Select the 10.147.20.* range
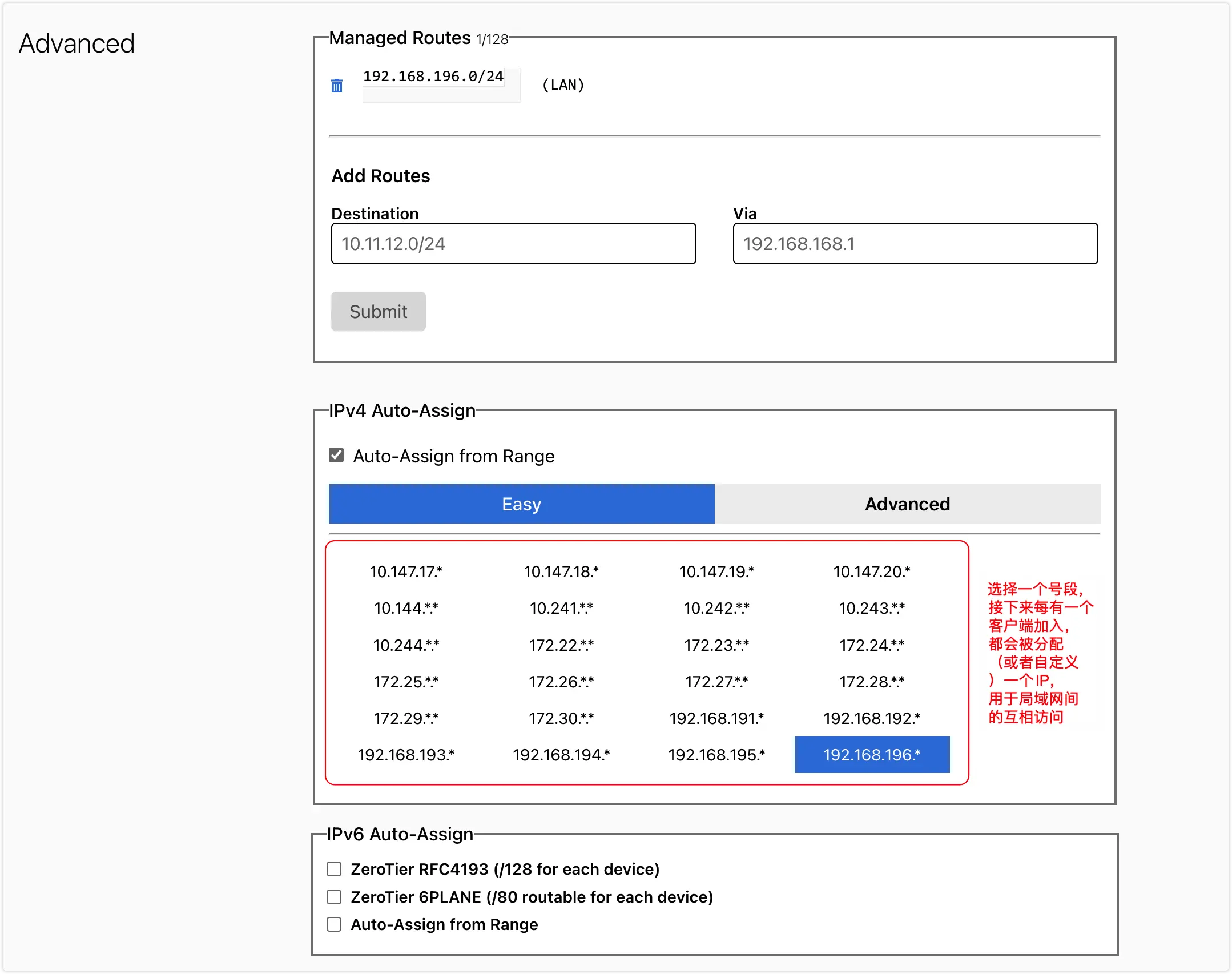Viewport: 1232px width, 974px height. (872, 571)
